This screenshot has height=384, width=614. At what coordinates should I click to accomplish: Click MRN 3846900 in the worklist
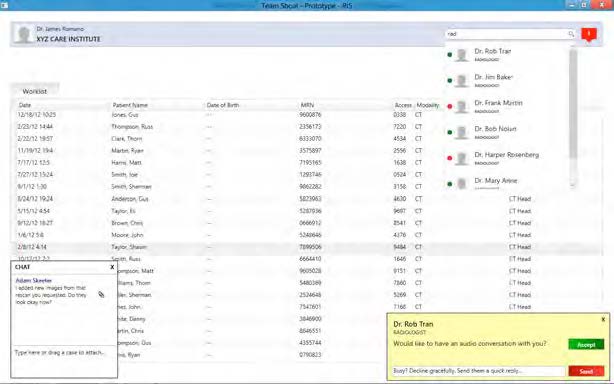tap(310, 319)
